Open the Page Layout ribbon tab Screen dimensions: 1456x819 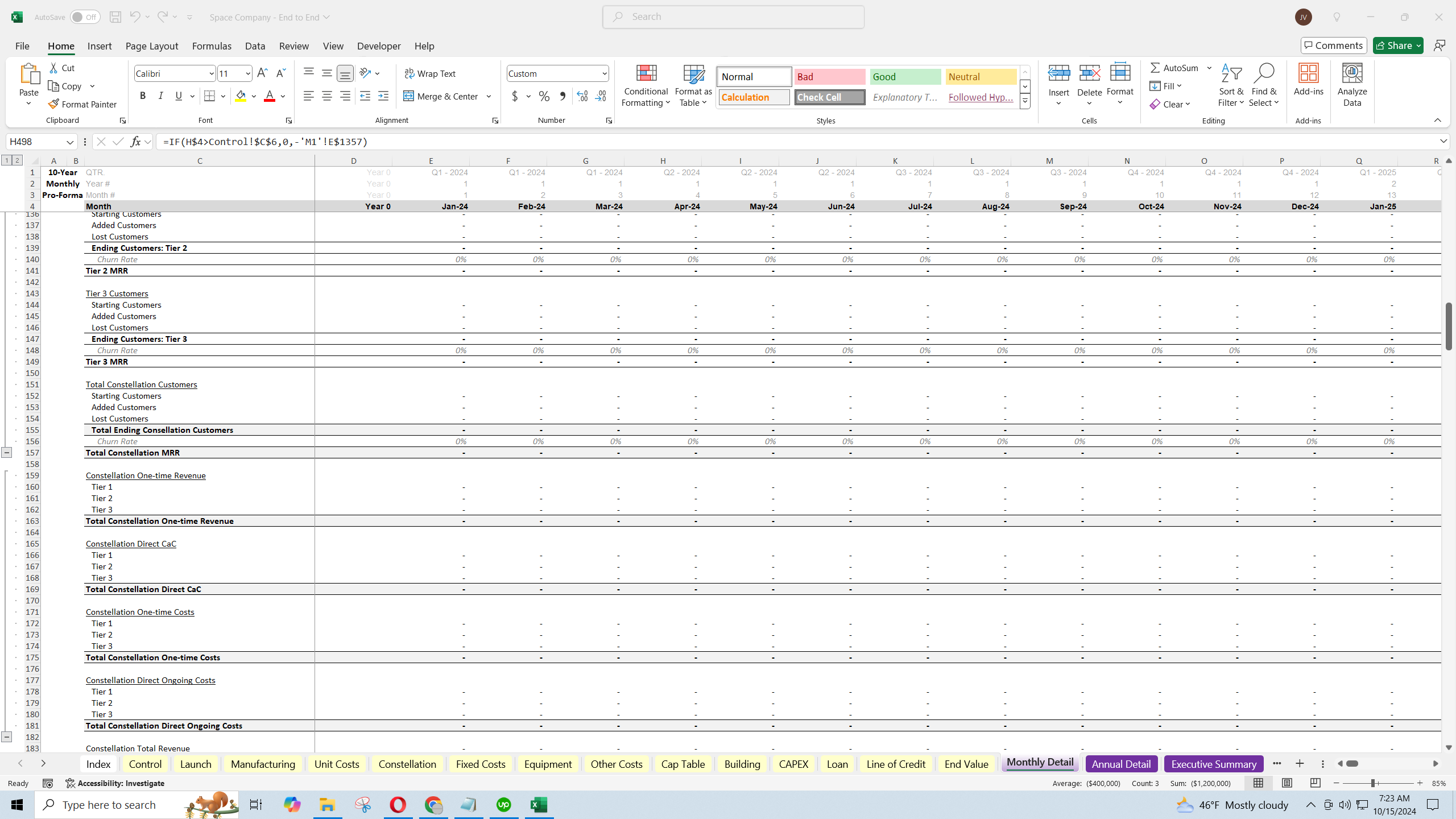click(152, 46)
